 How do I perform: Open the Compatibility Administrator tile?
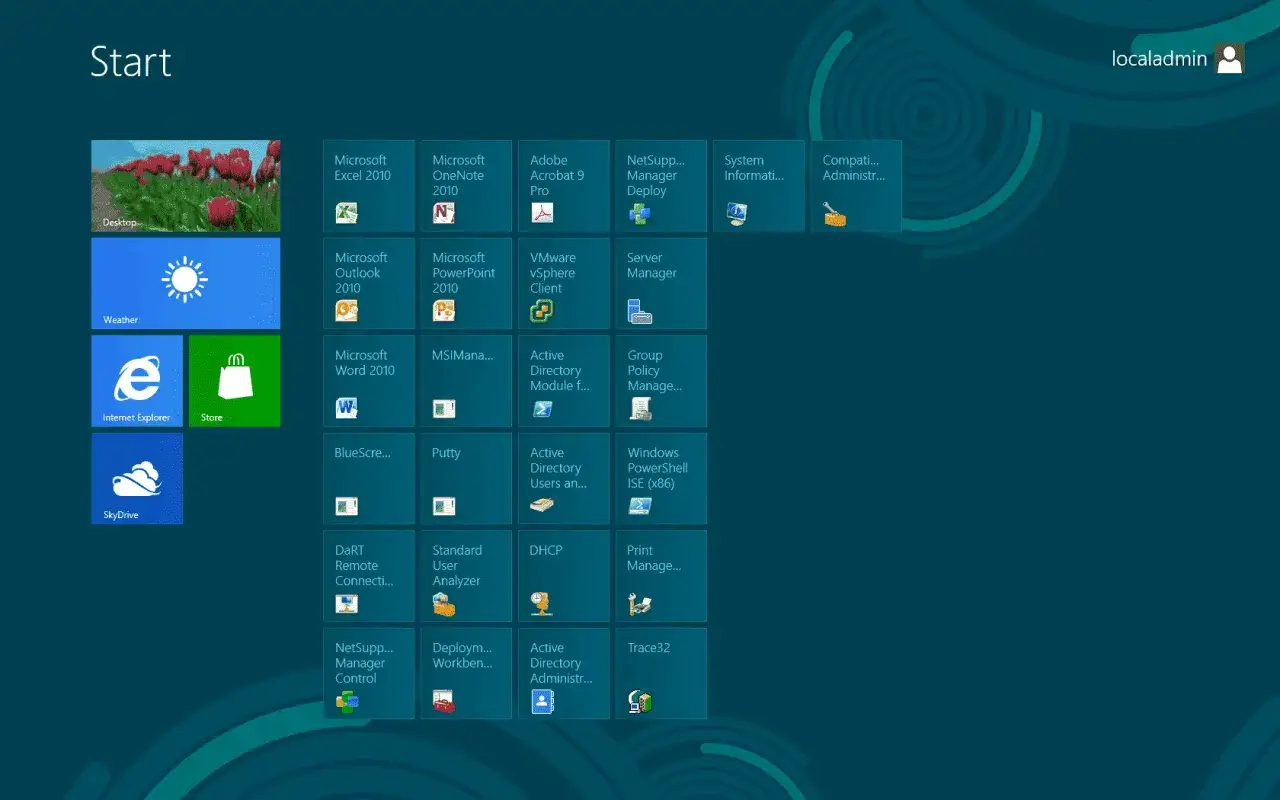[x=856, y=186]
